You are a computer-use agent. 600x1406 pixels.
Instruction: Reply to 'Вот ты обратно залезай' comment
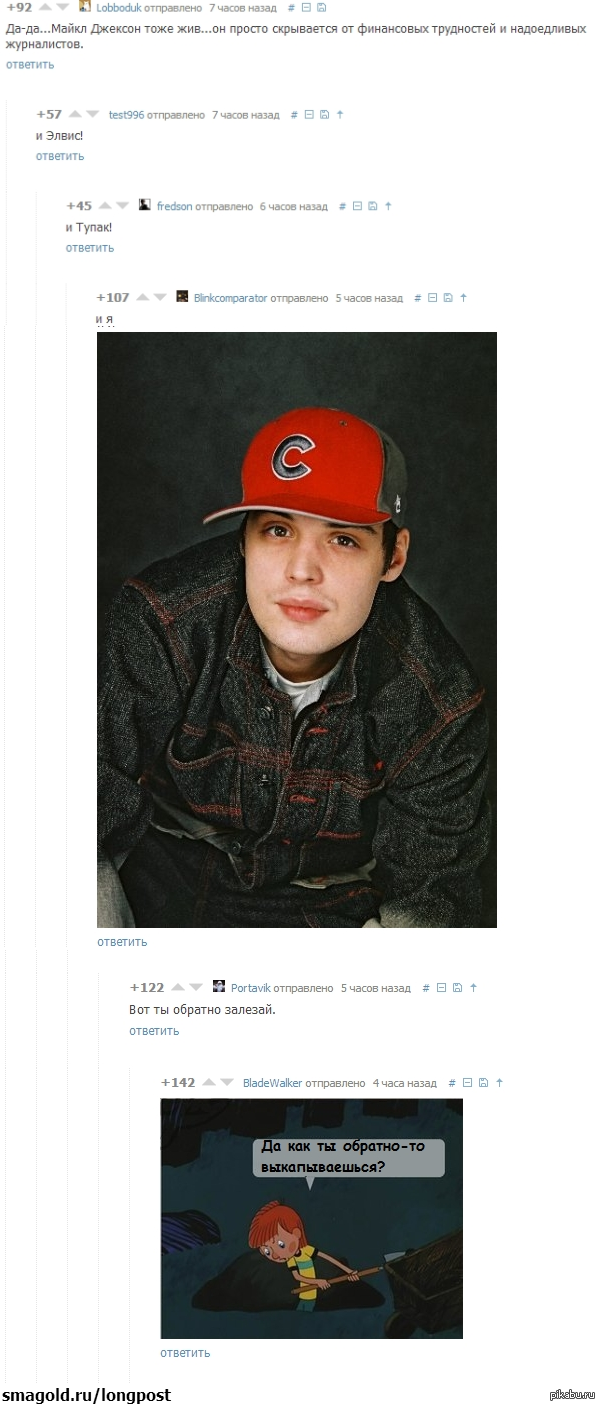154,1031
